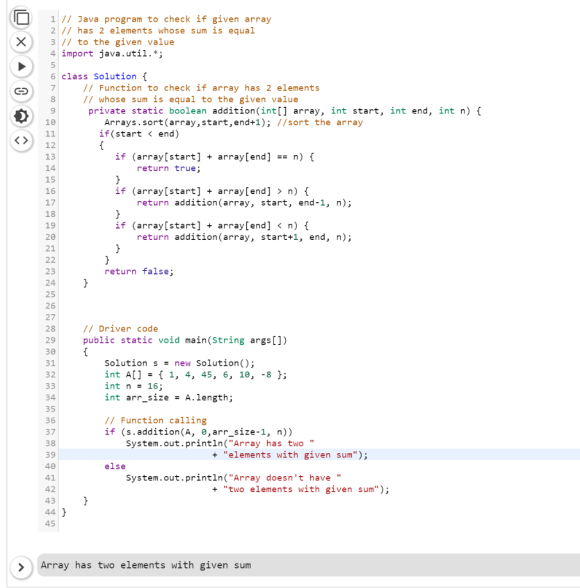Click the output text 'Array has two elements'
Screen dimensions: 580x588
coord(105,565)
